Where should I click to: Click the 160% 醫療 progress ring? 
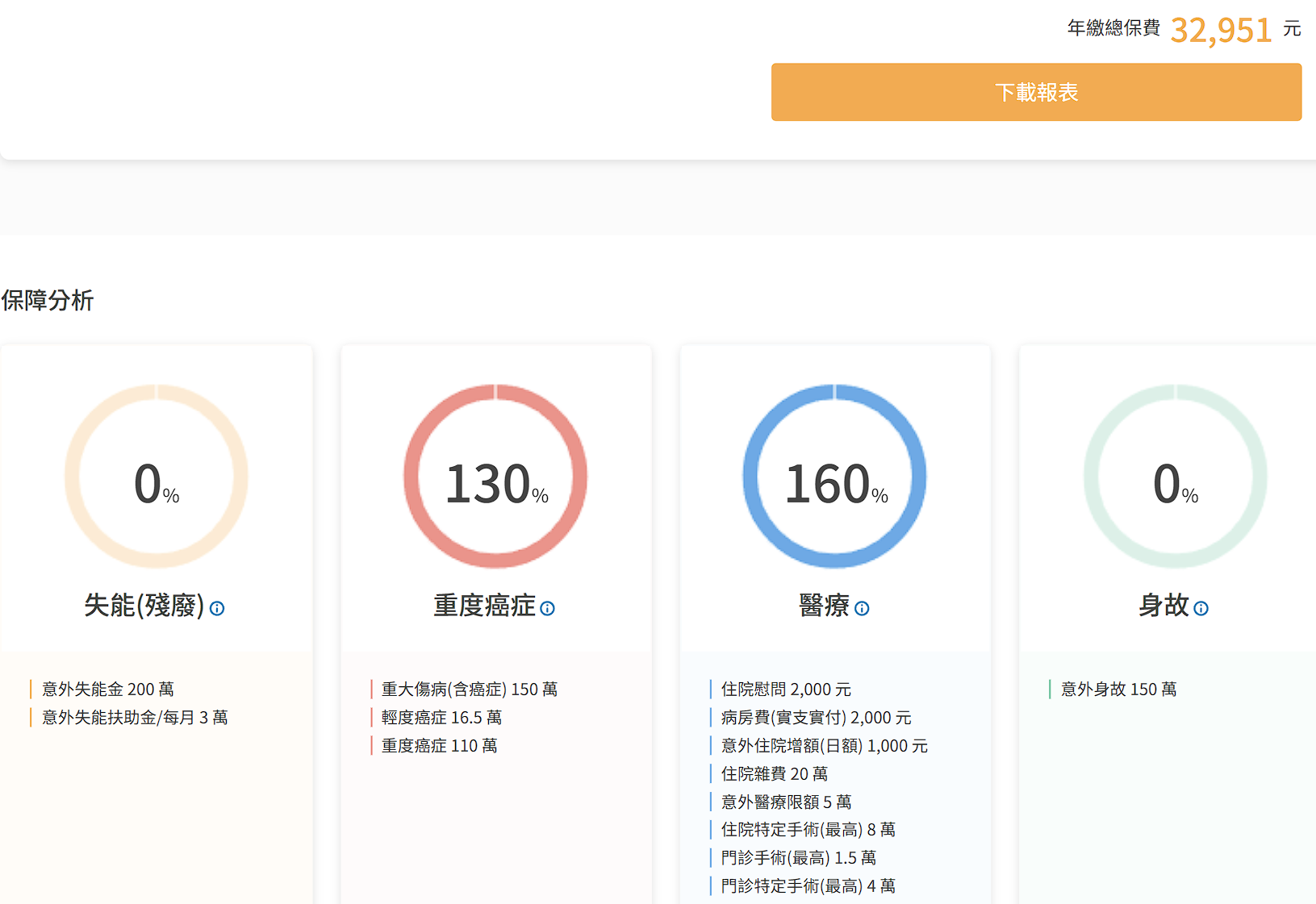click(835, 476)
